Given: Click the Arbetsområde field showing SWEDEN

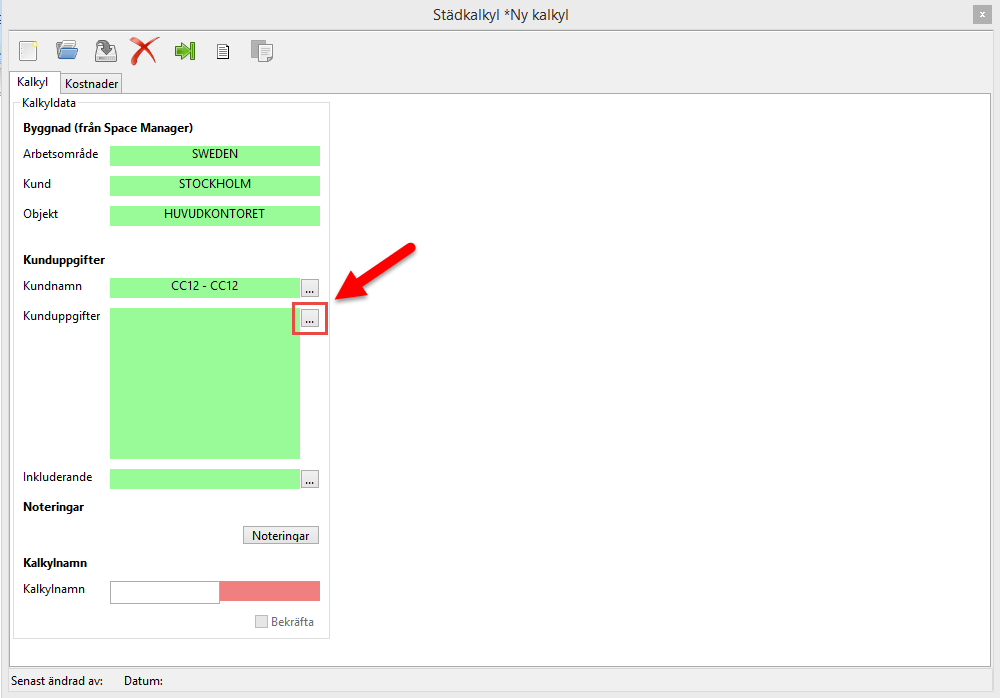Looking at the screenshot, I should (x=214, y=155).
